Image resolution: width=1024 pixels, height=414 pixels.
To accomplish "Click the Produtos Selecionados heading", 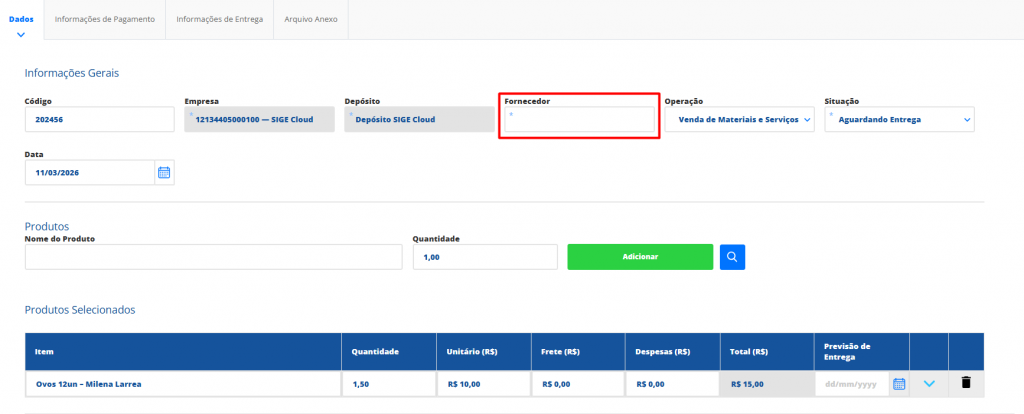I will 80,310.
